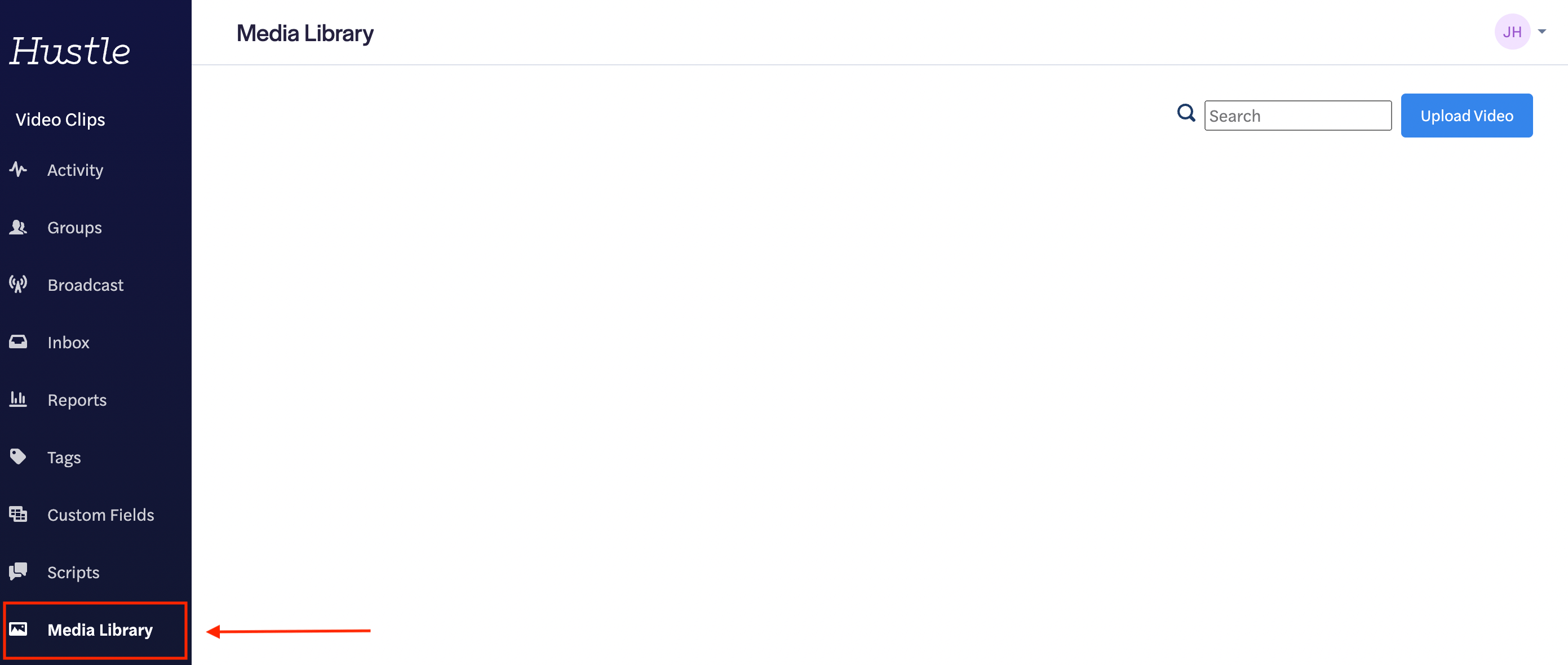Expand the user account dropdown arrow
Image resolution: width=1568 pixels, height=665 pixels.
1542,32
